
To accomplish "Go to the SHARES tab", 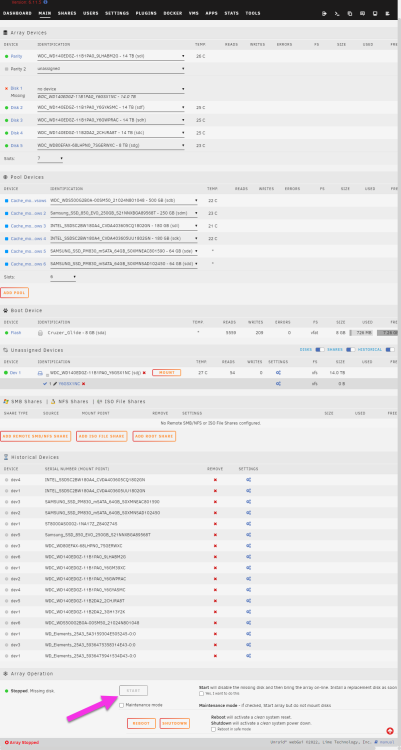I will point(67,13).
